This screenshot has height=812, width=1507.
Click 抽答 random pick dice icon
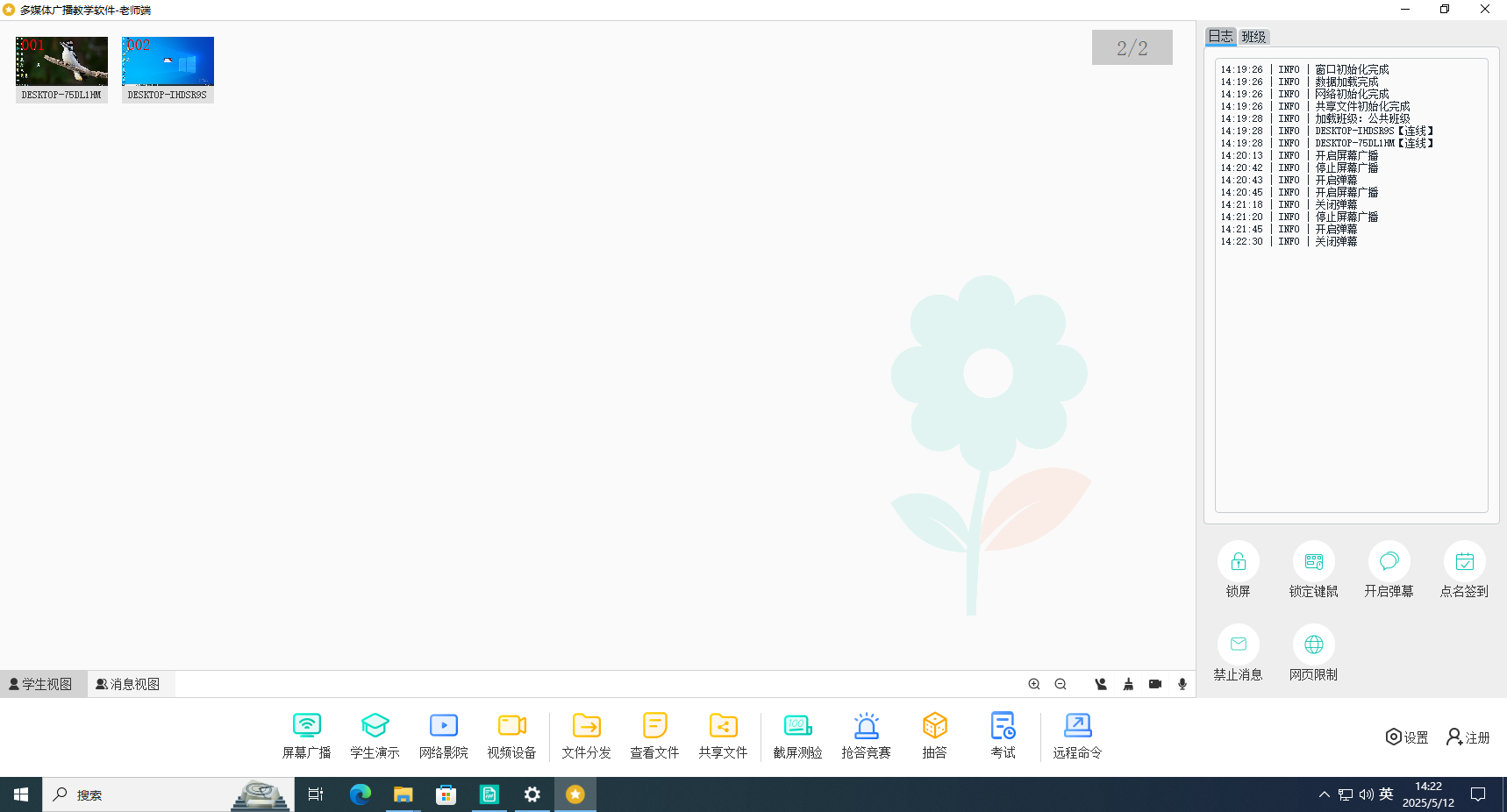click(x=934, y=725)
